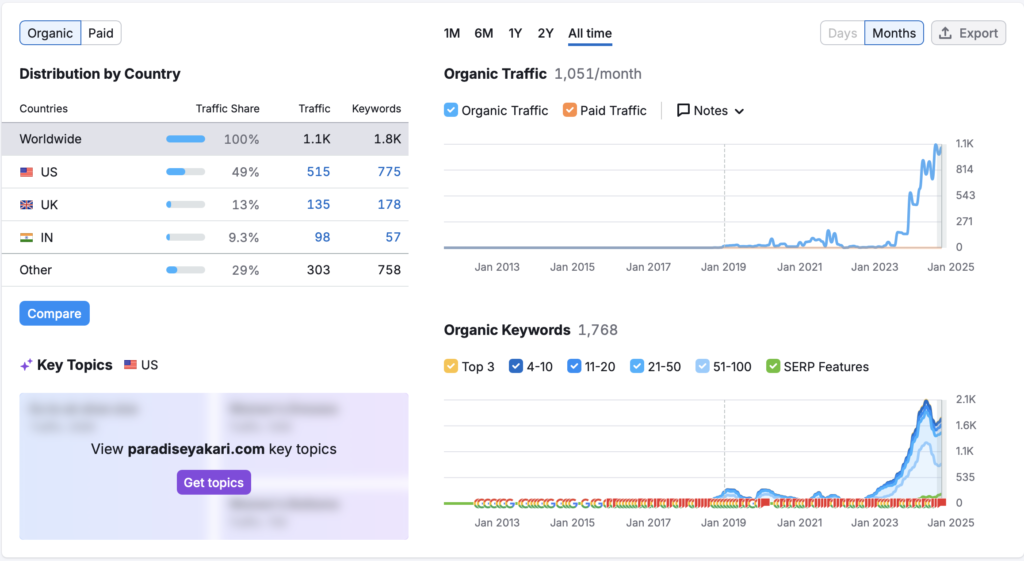Click the UK flag icon in country list
This screenshot has width=1024, height=561.
point(27,205)
